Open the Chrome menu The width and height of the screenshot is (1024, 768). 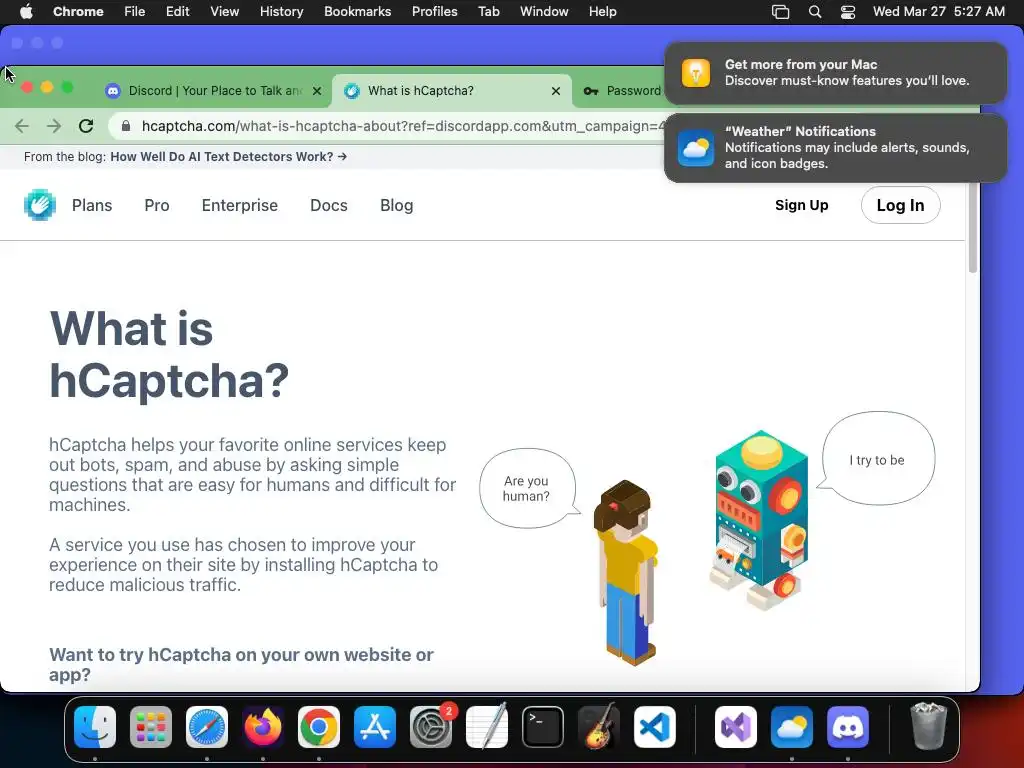click(x=78, y=12)
